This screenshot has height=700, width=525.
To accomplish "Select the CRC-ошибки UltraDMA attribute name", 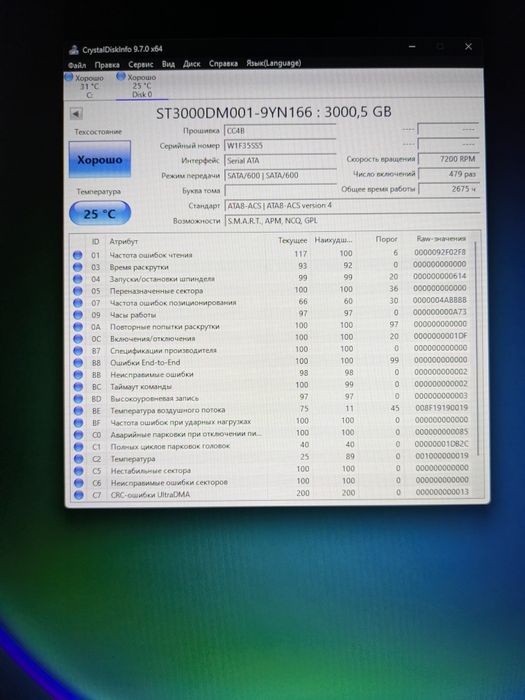I will coord(150,495).
